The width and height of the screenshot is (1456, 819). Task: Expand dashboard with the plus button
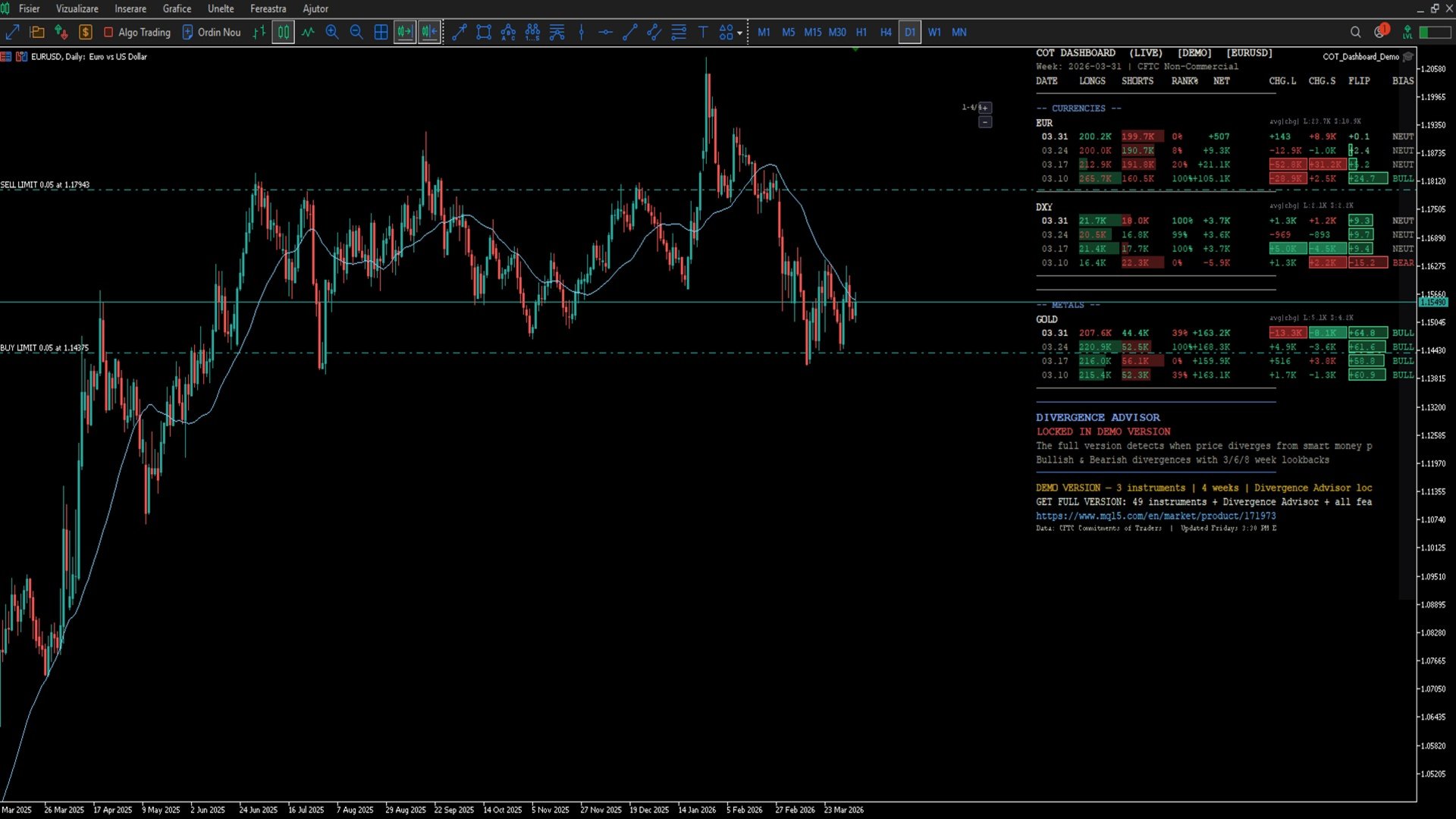(984, 108)
